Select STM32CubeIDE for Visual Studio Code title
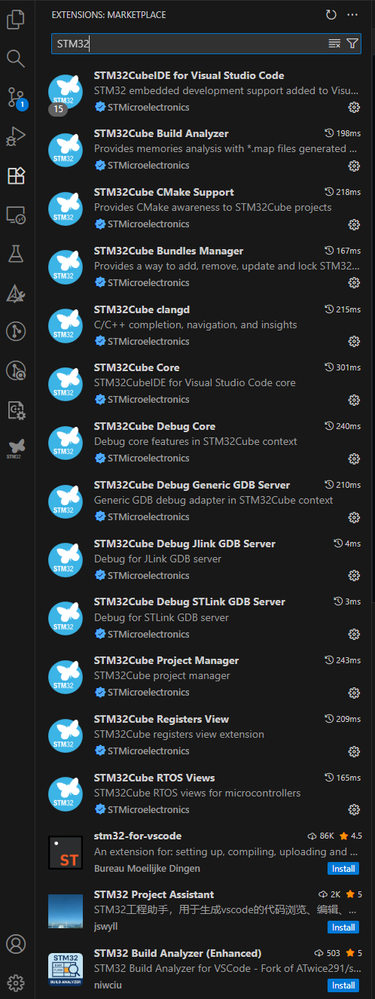 pos(189,75)
